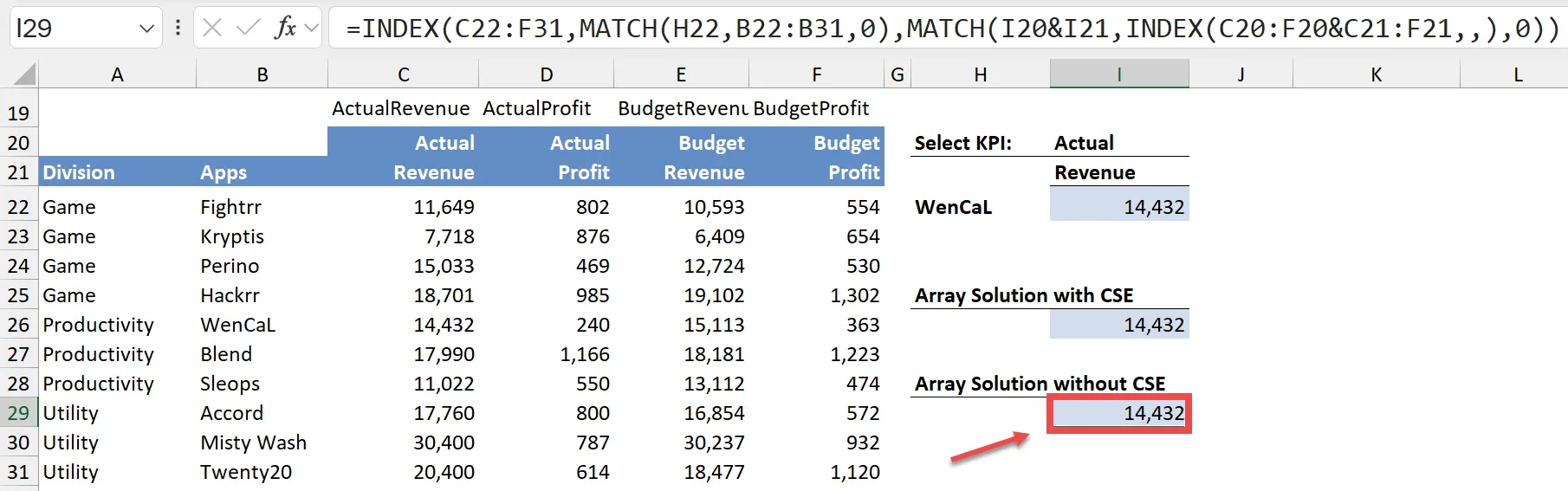Screen dimensions: 1568x491
Task: Click the red-outlined 14,432 result cell
Action: (x=1118, y=413)
